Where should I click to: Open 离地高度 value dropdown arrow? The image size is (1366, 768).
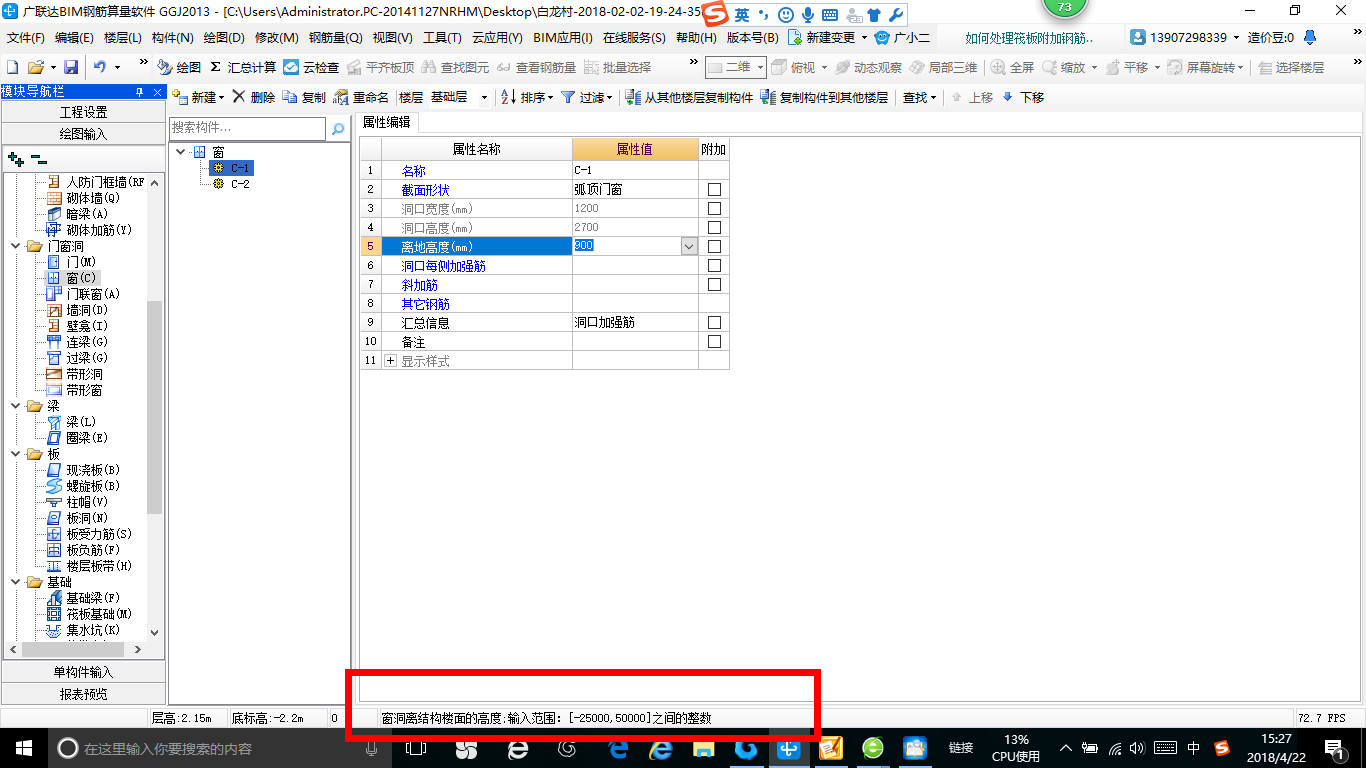point(688,246)
